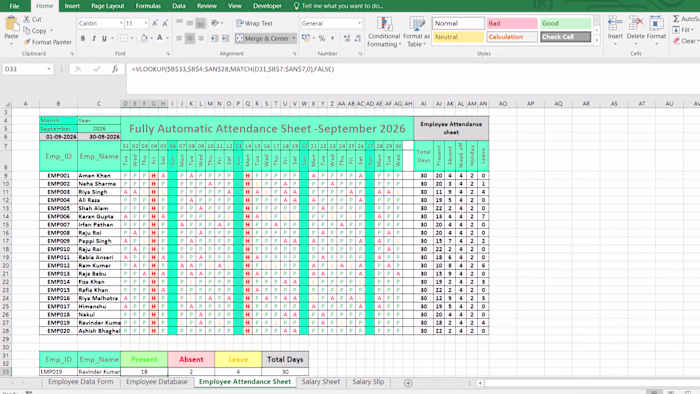
Task: Expand the Name Box D33 dropdown
Action: [x=49, y=69]
